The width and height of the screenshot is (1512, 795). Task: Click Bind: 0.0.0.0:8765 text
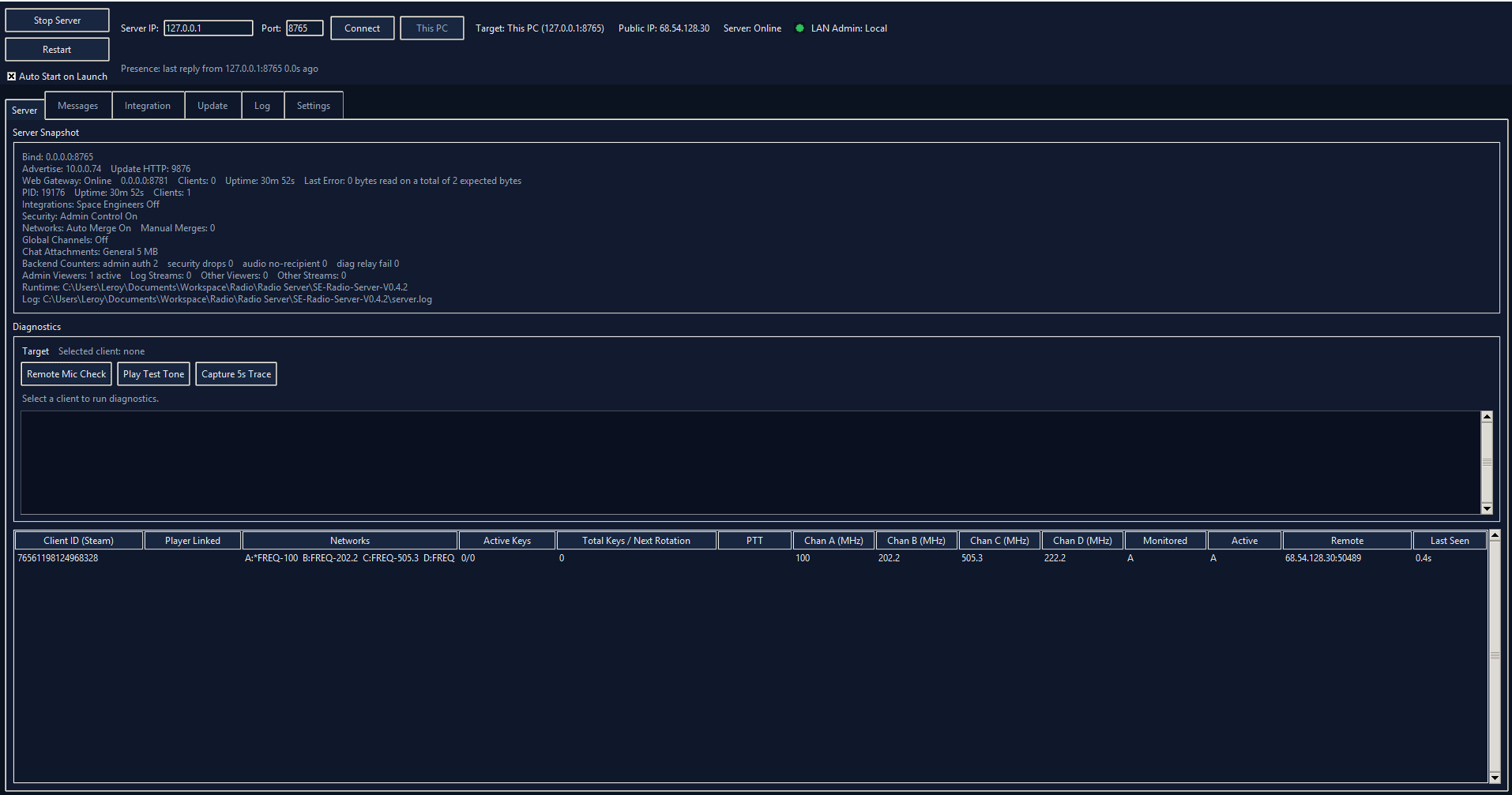click(x=58, y=157)
